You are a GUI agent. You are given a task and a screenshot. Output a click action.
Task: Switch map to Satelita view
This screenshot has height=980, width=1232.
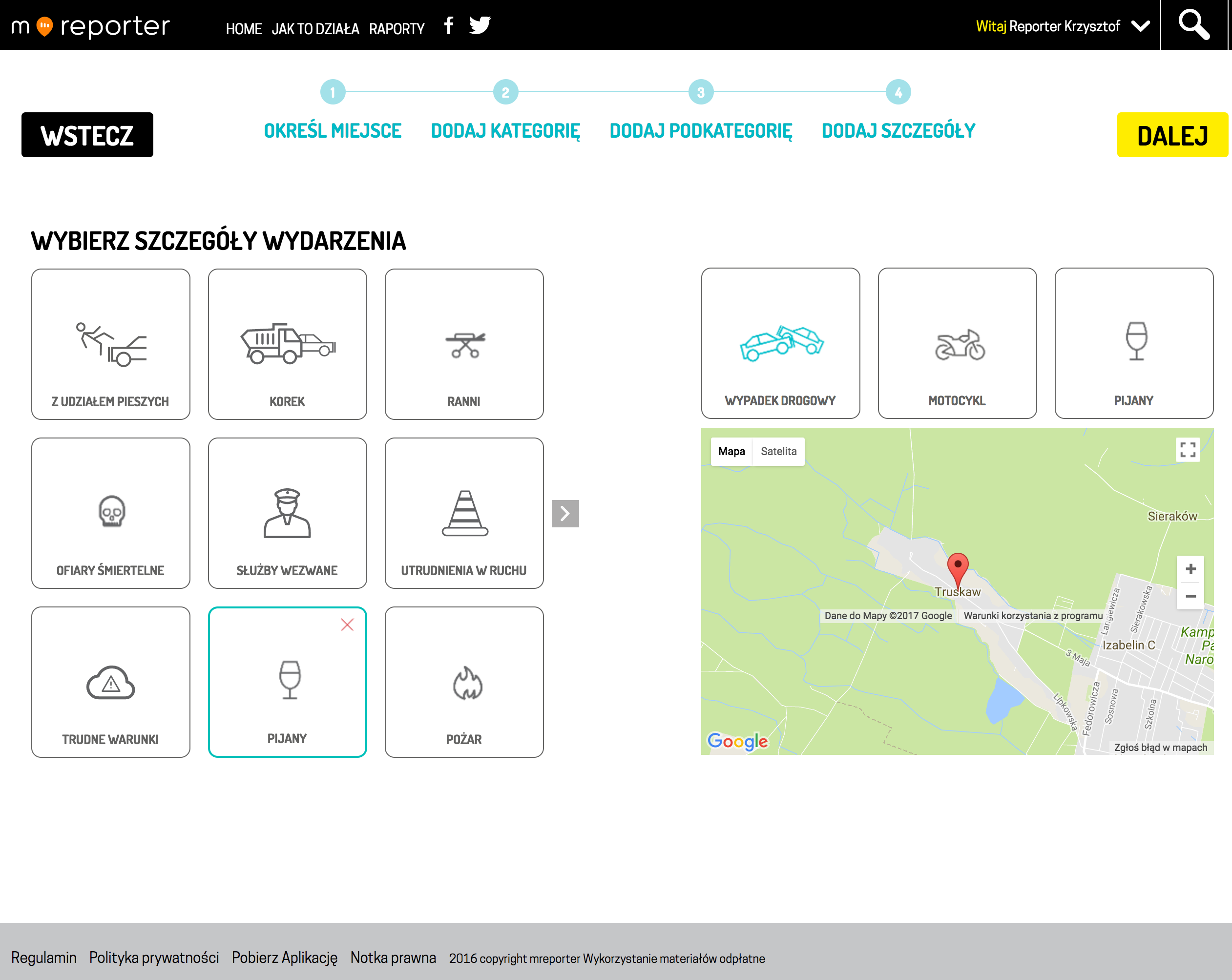click(778, 452)
